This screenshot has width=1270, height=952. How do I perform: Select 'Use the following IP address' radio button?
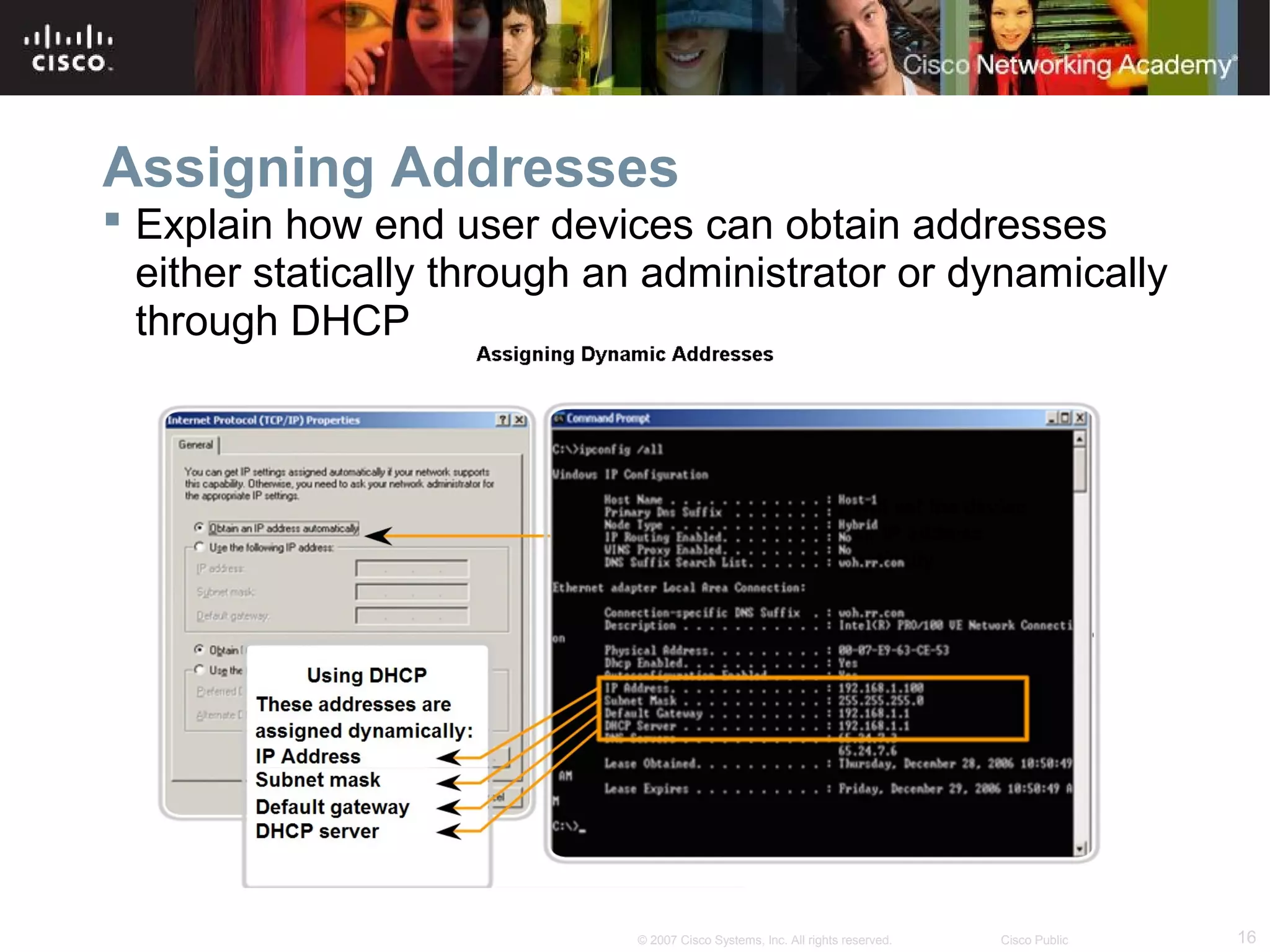pos(198,547)
